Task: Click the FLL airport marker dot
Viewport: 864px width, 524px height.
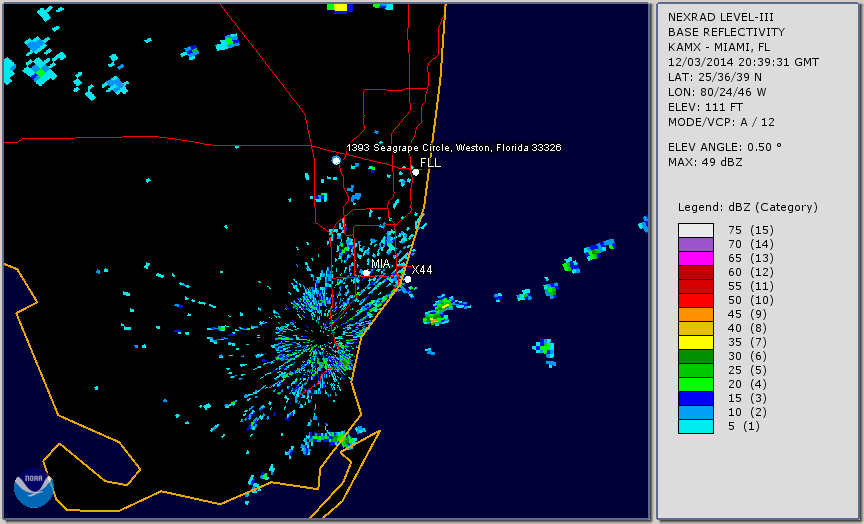Action: [x=415, y=172]
